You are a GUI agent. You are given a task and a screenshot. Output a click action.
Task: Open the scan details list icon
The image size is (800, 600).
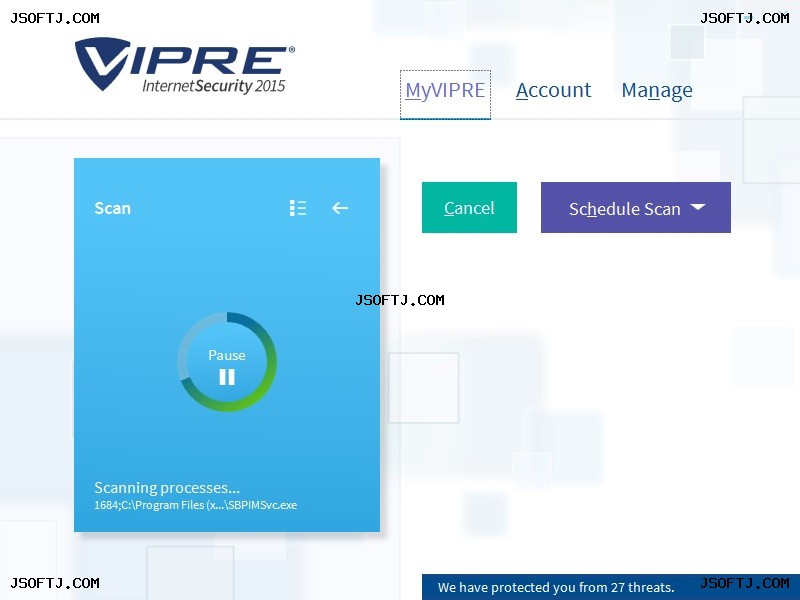point(298,208)
